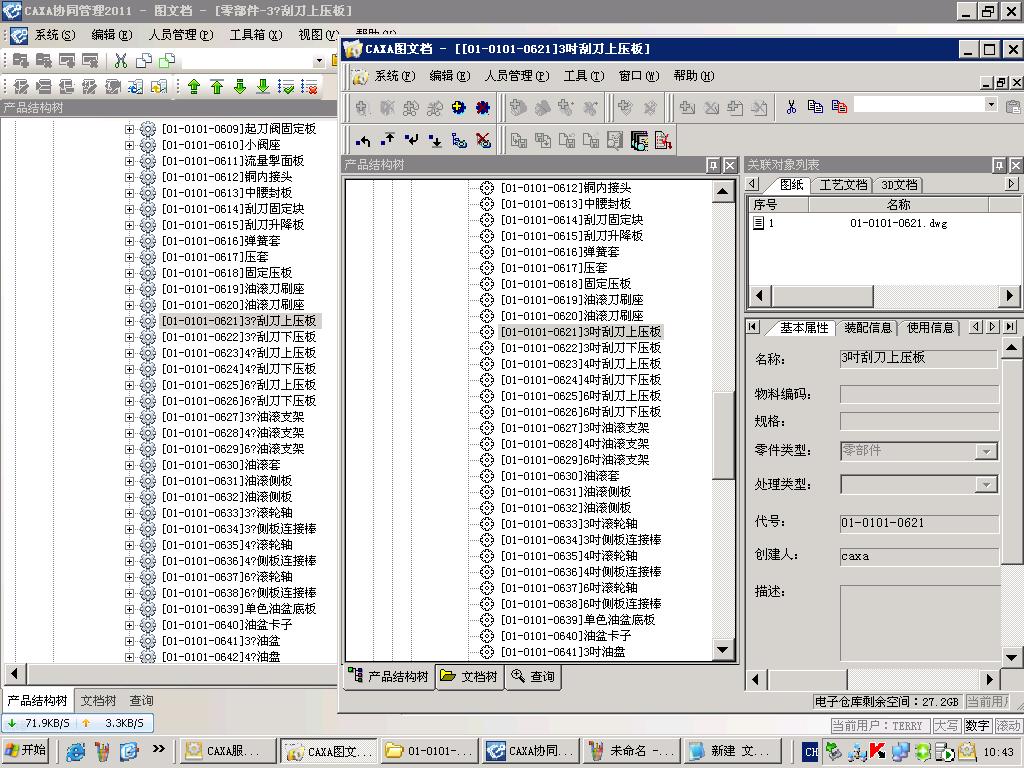Switch to the 装配信息 tab

tap(867, 328)
